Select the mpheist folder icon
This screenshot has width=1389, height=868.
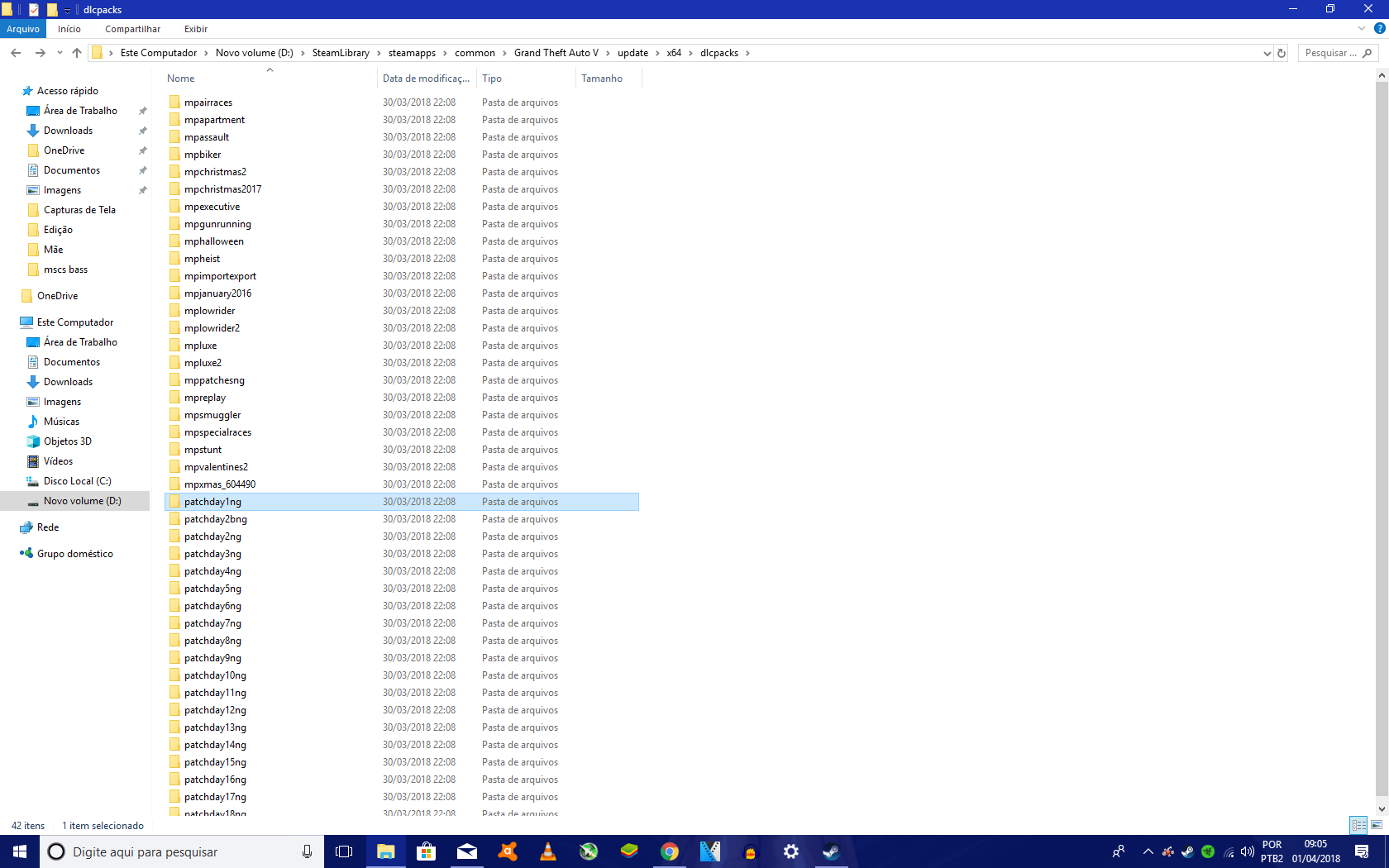tap(174, 259)
